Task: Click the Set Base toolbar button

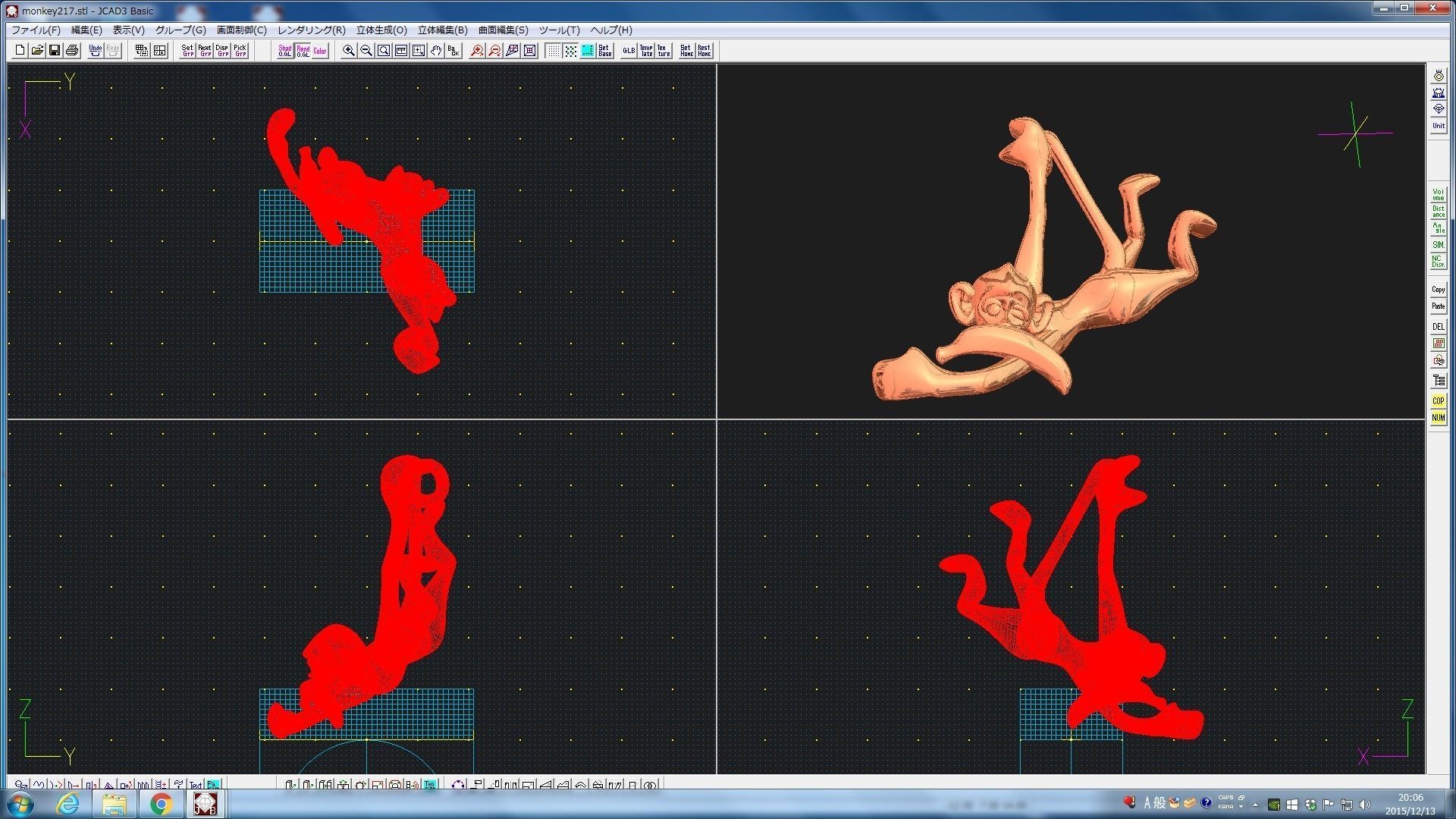Action: point(605,51)
